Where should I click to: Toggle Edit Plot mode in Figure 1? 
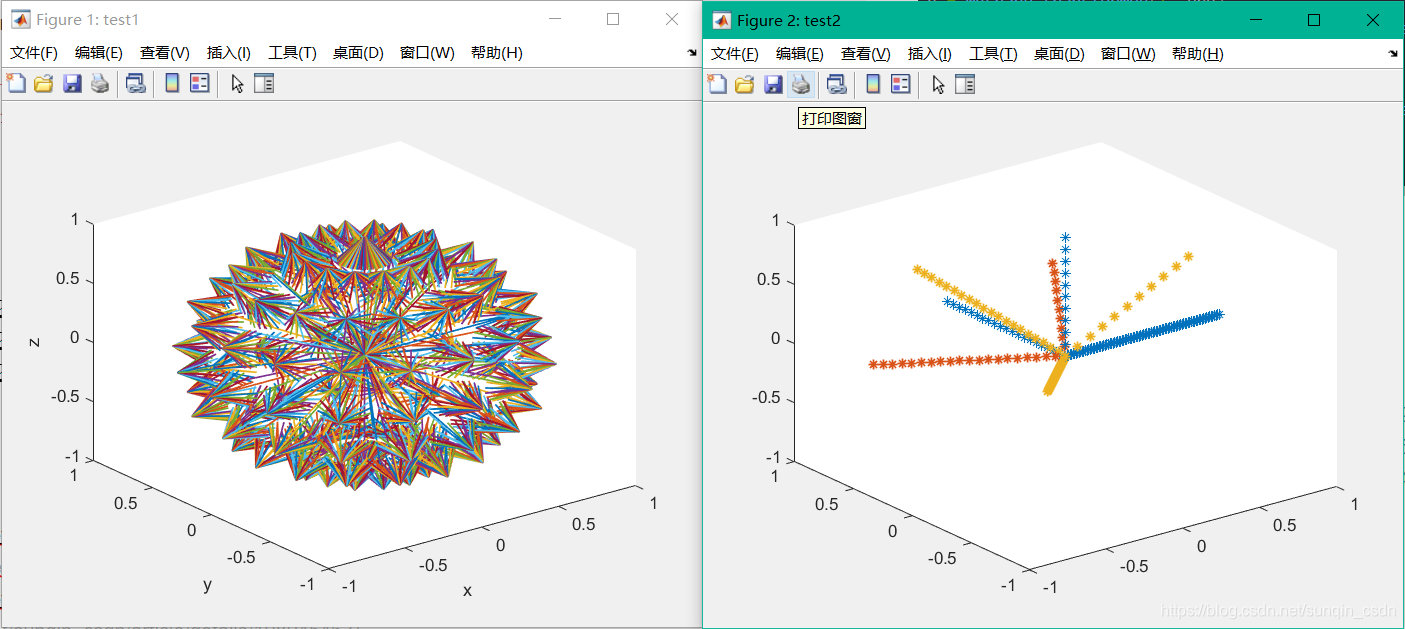click(238, 84)
